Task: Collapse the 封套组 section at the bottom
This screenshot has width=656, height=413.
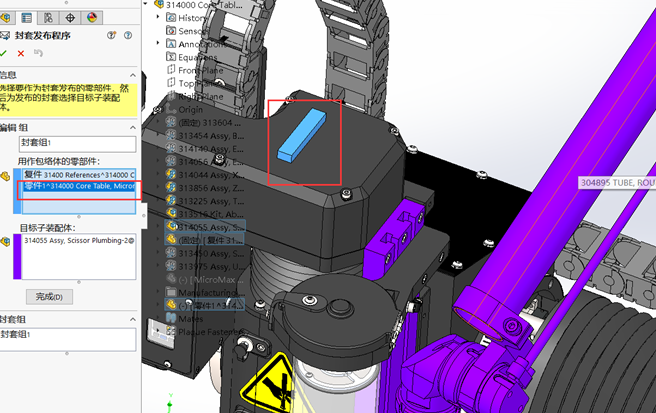Action: 133,319
